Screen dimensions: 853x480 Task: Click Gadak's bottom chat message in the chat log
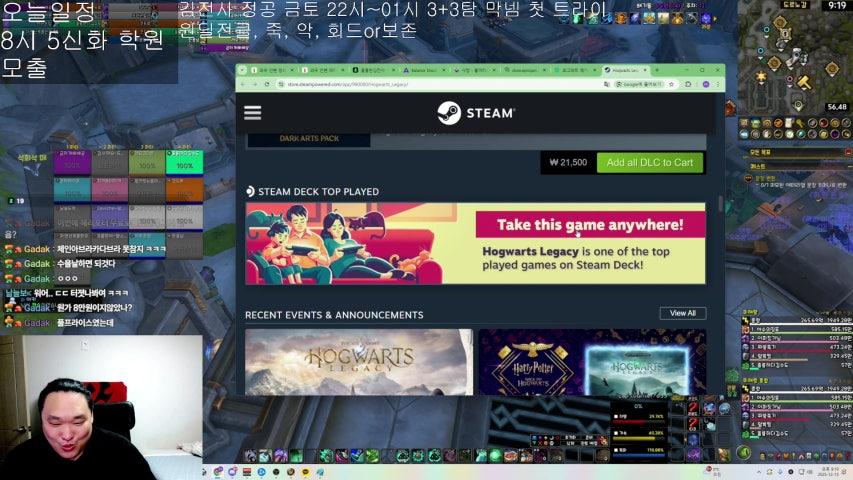pos(59,323)
